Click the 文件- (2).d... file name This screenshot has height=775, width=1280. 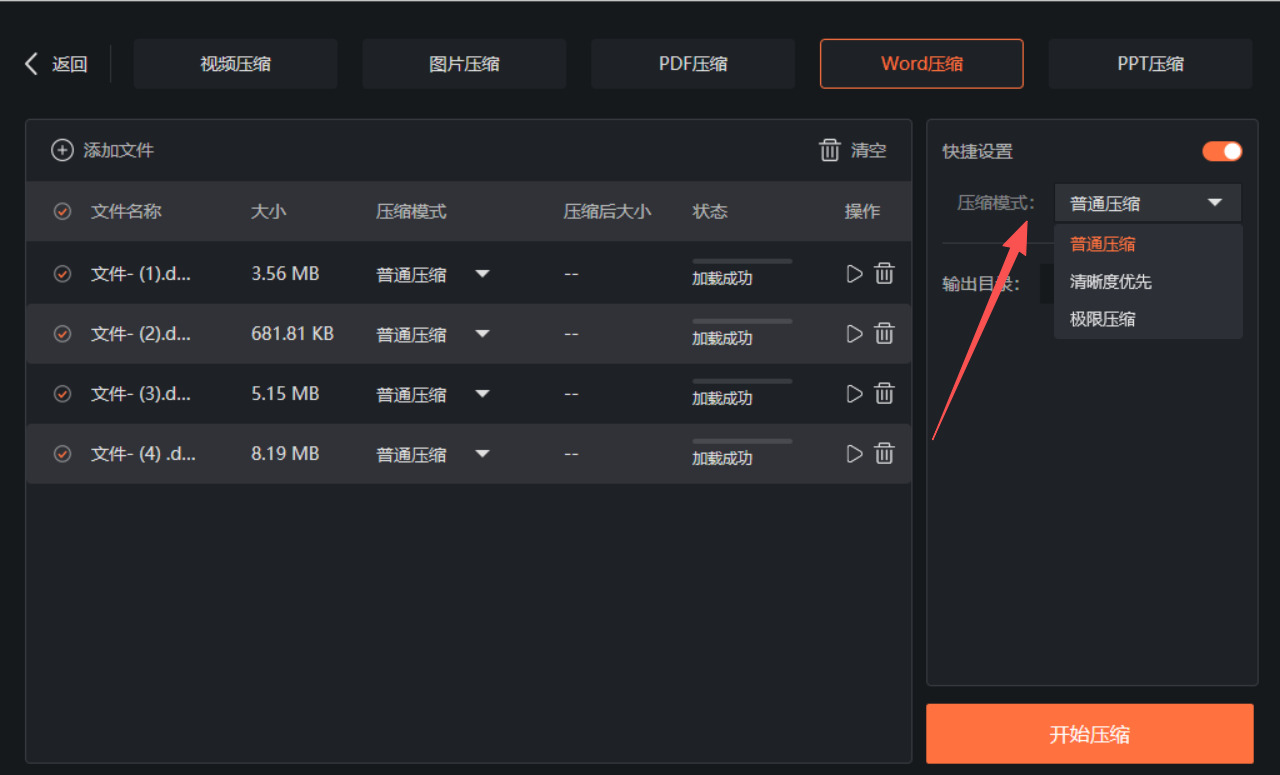[141, 334]
